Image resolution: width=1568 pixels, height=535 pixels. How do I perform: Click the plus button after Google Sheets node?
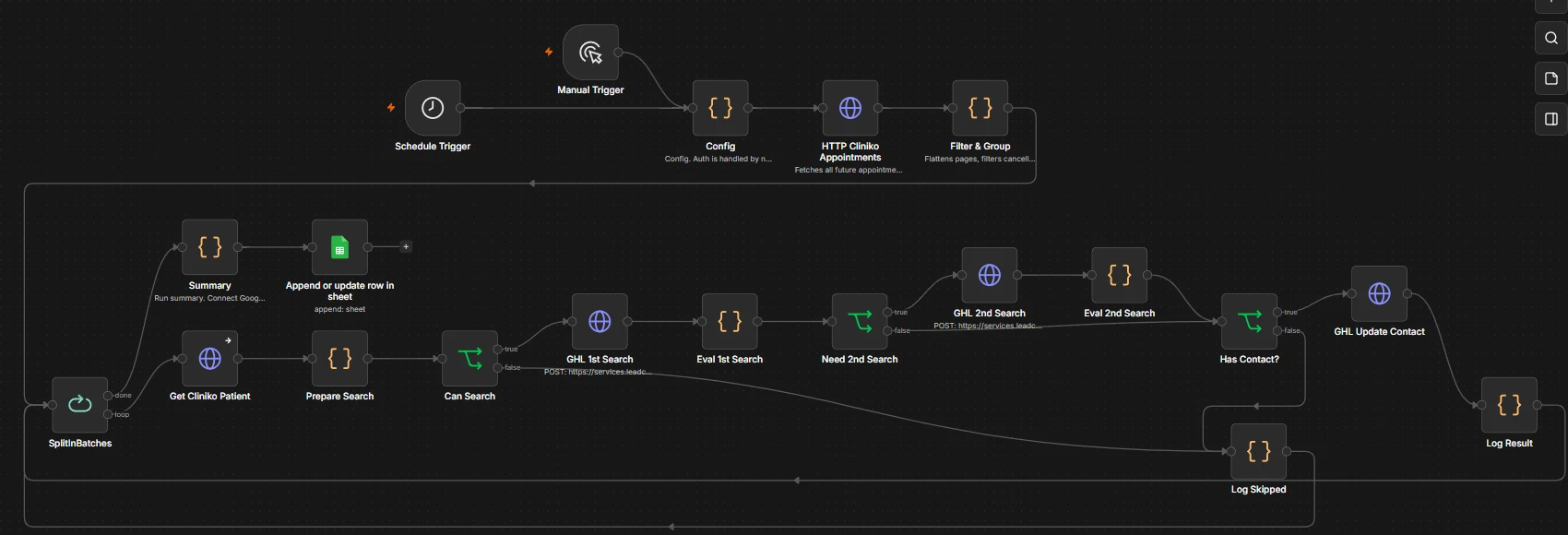406,246
